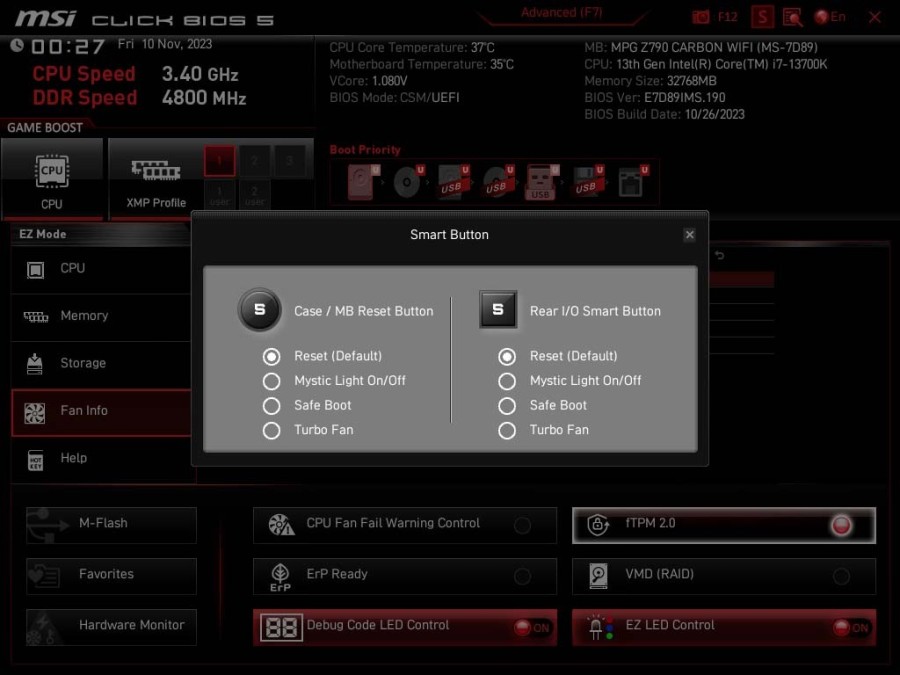Screen dimensions: 900x675
Task: Click the ErP leaf icon
Action: (280, 577)
